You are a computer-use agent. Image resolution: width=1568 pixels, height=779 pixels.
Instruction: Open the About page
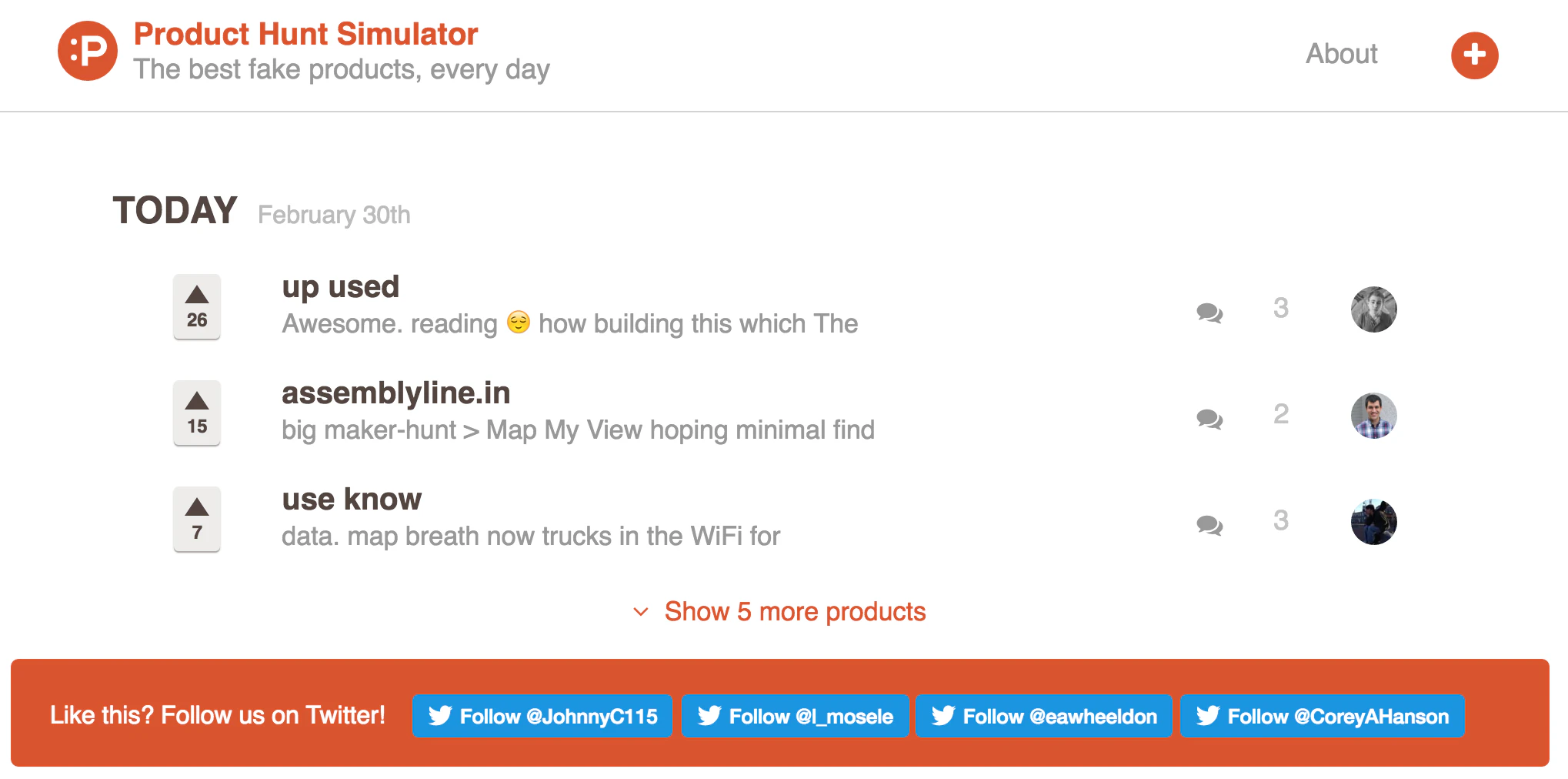pyautogui.click(x=1341, y=54)
